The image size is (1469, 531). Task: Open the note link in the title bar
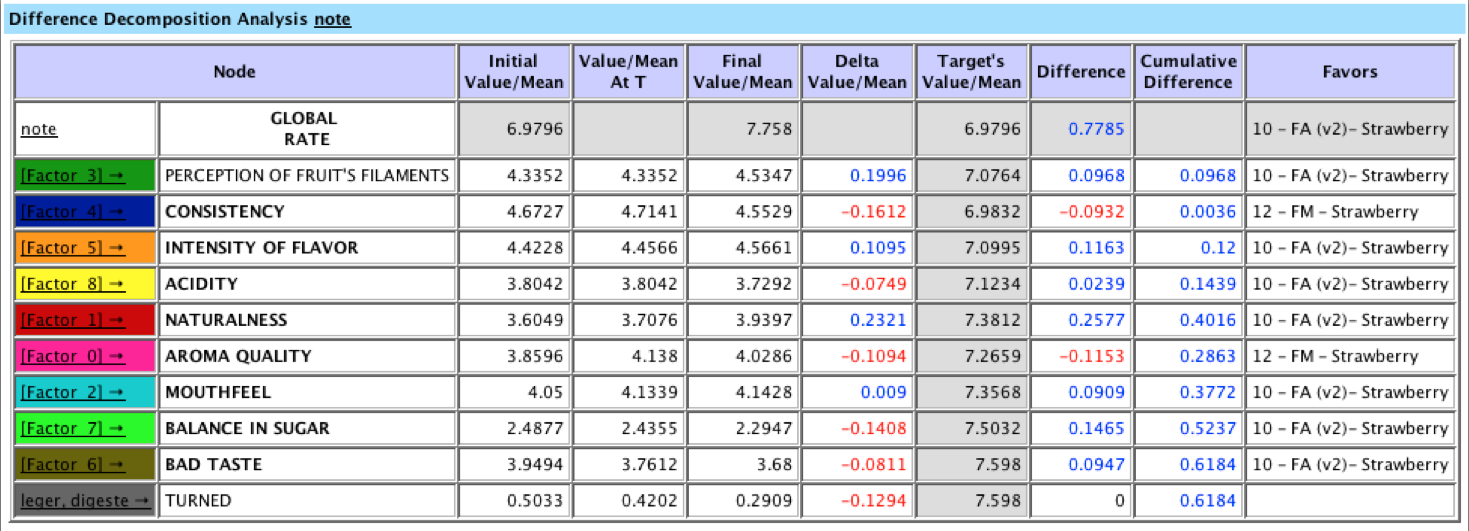tap(332, 19)
